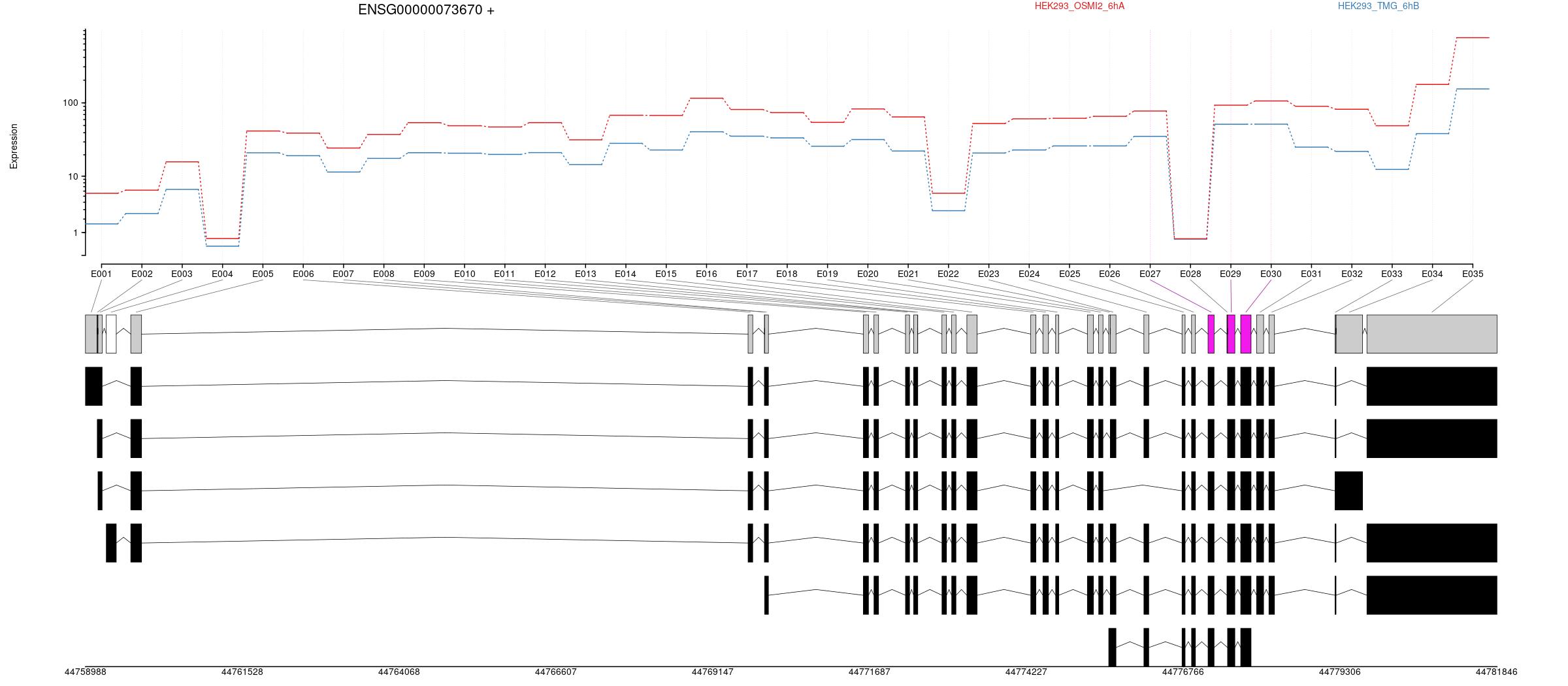Click genomic coordinate 44779306
This screenshot has height=686, width=1568.
click(1340, 672)
